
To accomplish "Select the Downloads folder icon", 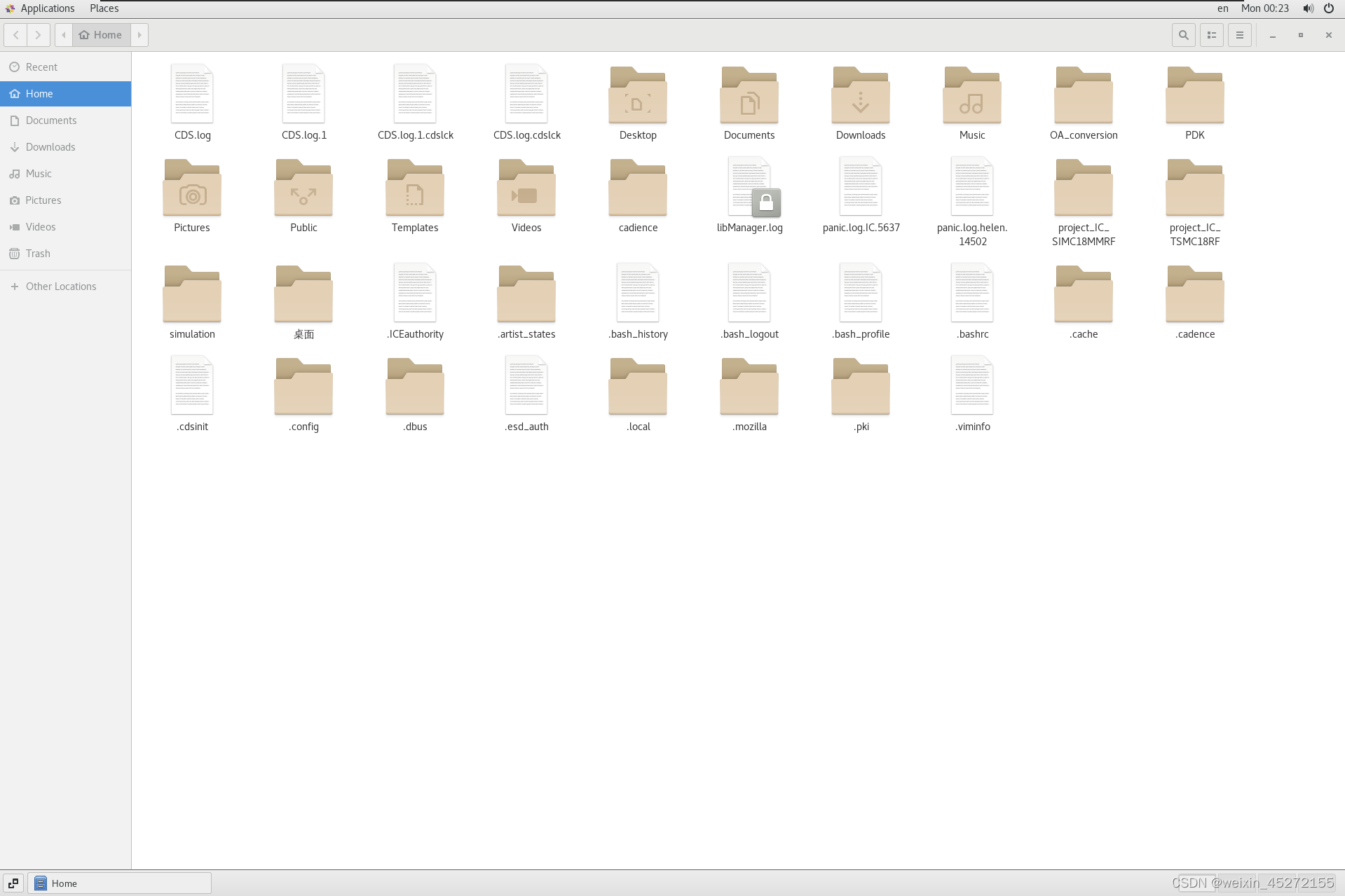I will pyautogui.click(x=860, y=96).
